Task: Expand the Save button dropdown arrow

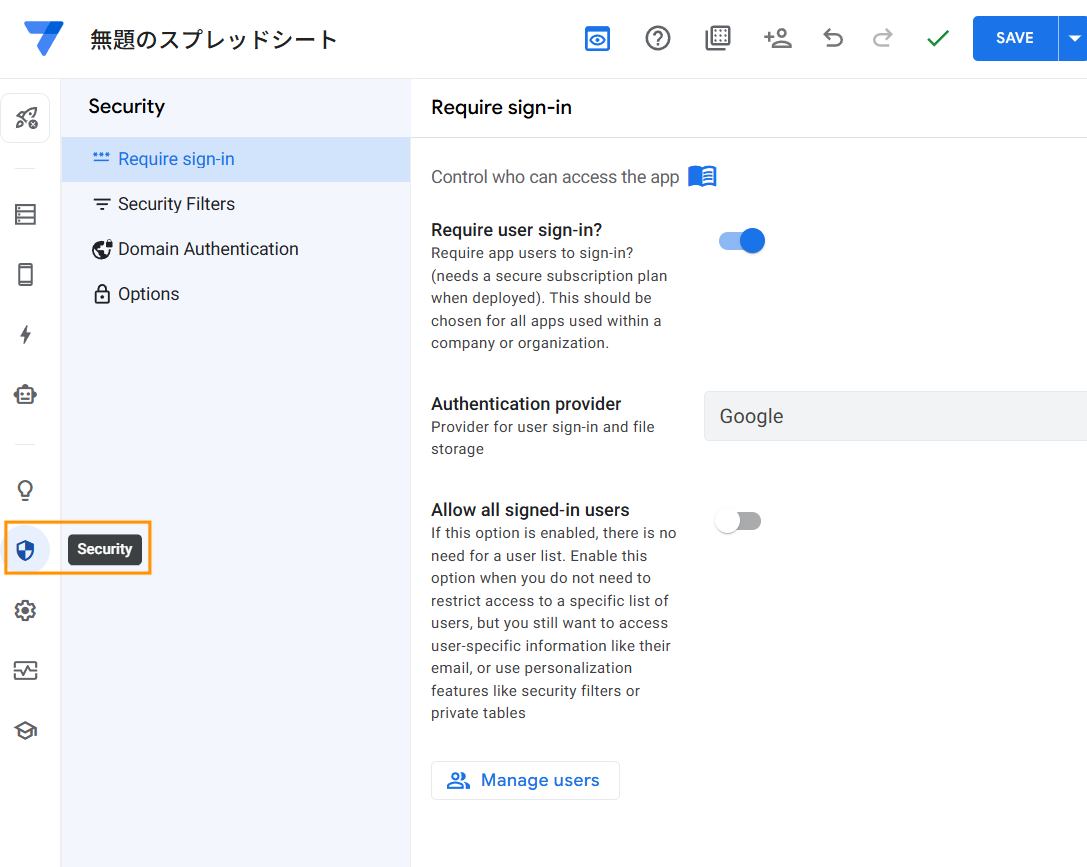Action: 1073,39
